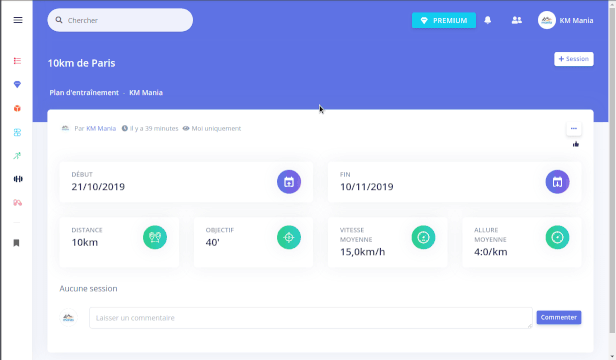
Task: Click the red list icon in sidebar
Action: click(17, 61)
